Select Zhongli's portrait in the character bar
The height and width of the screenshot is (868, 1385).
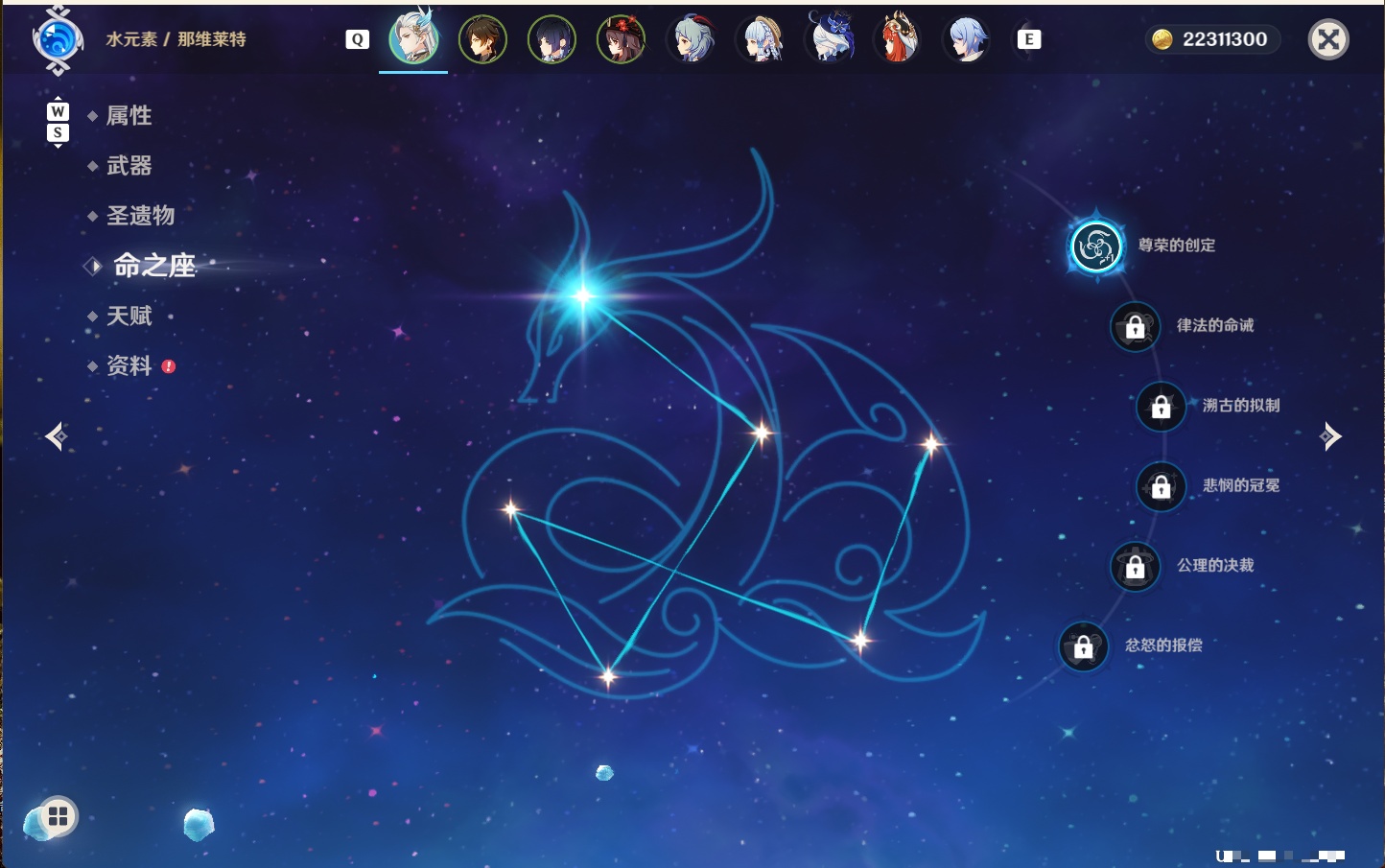click(x=482, y=39)
